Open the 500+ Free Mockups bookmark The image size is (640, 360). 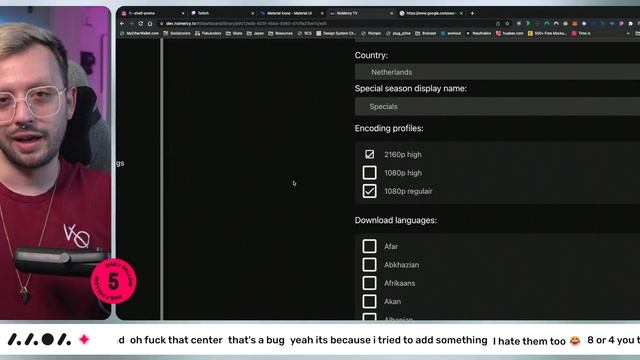pyautogui.click(x=547, y=33)
